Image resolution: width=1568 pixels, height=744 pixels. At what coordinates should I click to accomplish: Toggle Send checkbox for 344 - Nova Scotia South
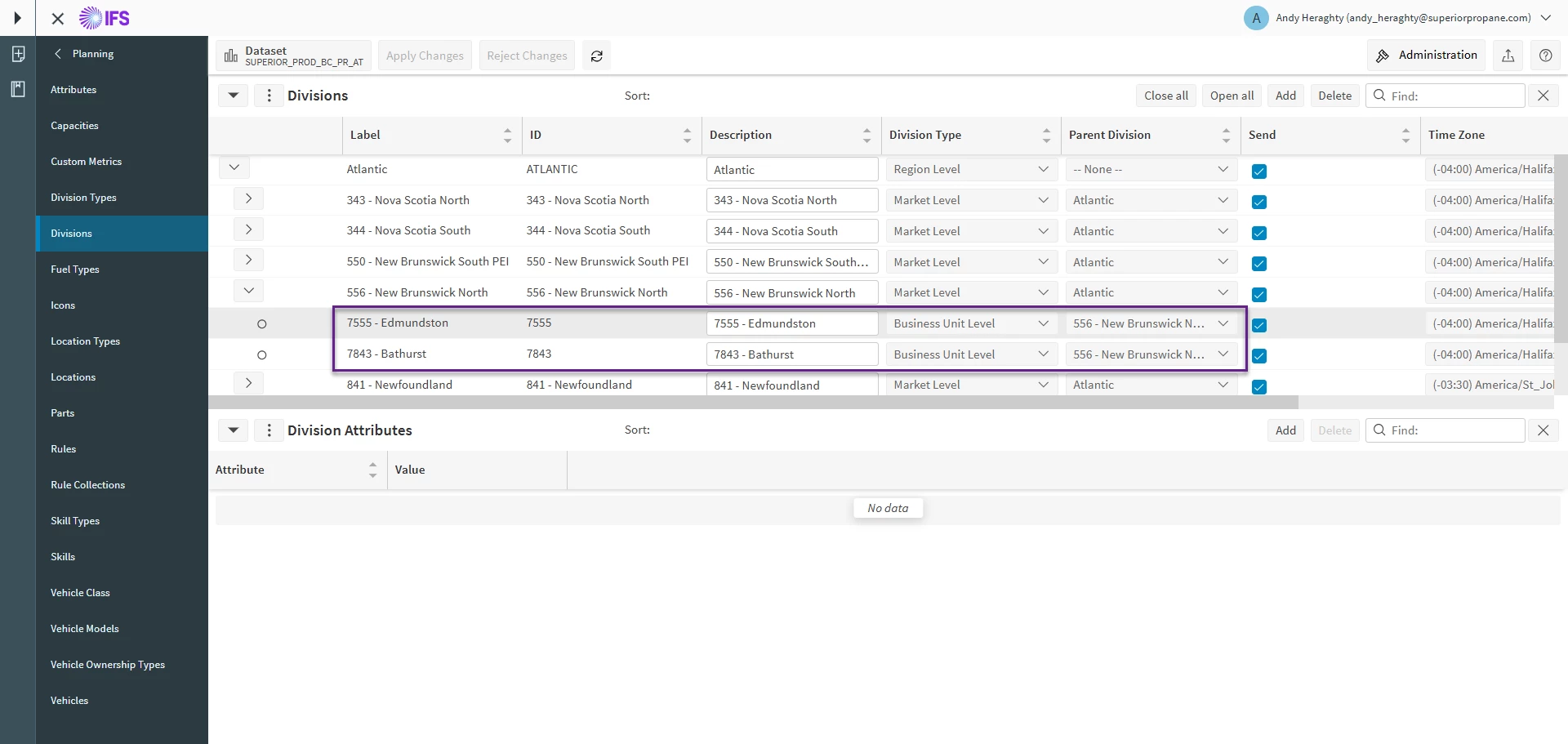[1259, 233]
